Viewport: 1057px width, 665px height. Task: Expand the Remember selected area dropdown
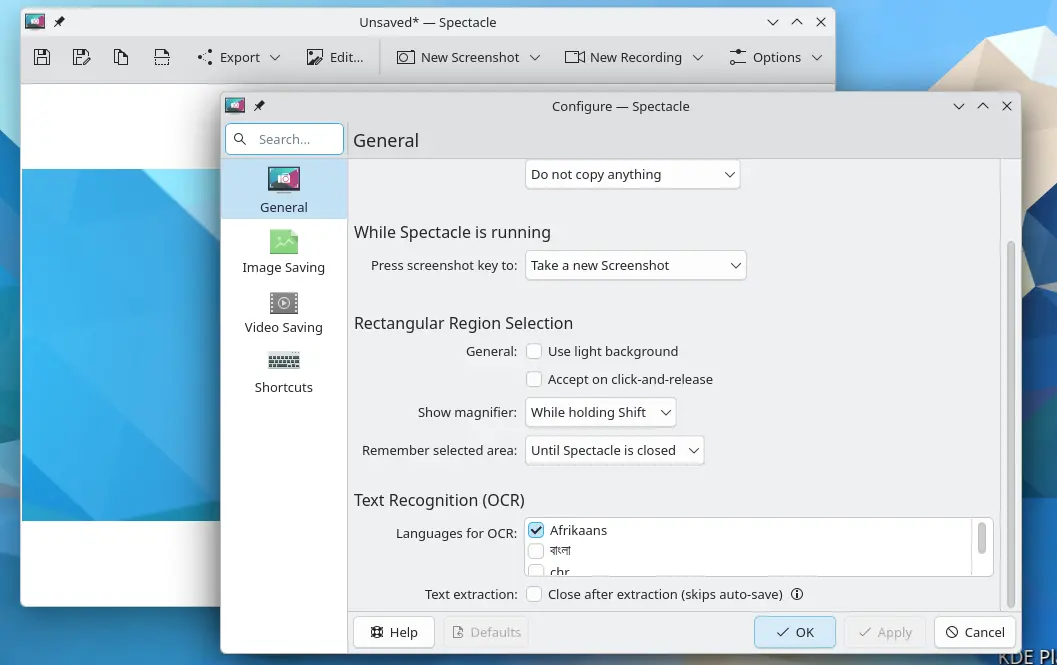pos(614,450)
